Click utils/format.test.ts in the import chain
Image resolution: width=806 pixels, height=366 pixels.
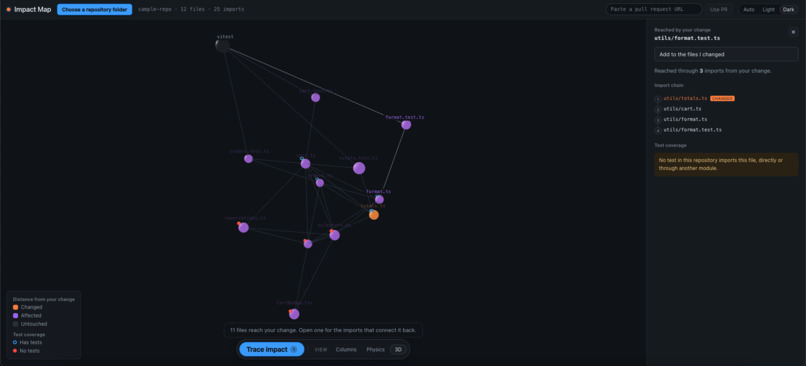692,130
